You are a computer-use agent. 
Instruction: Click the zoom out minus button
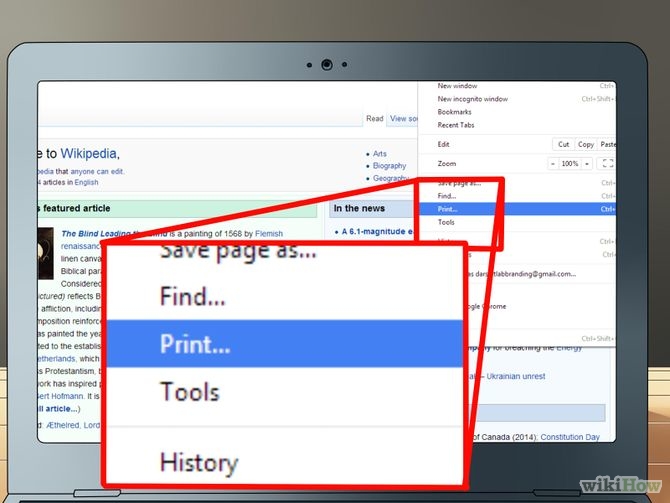553,163
